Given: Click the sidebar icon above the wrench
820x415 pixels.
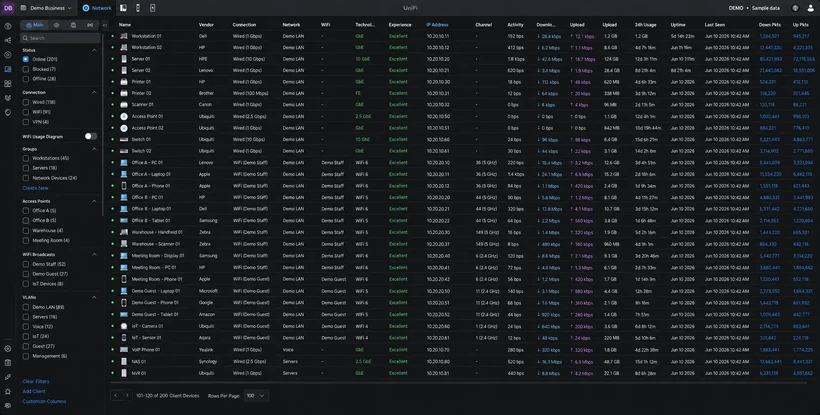Looking at the screenshot, I should [x=8, y=363].
